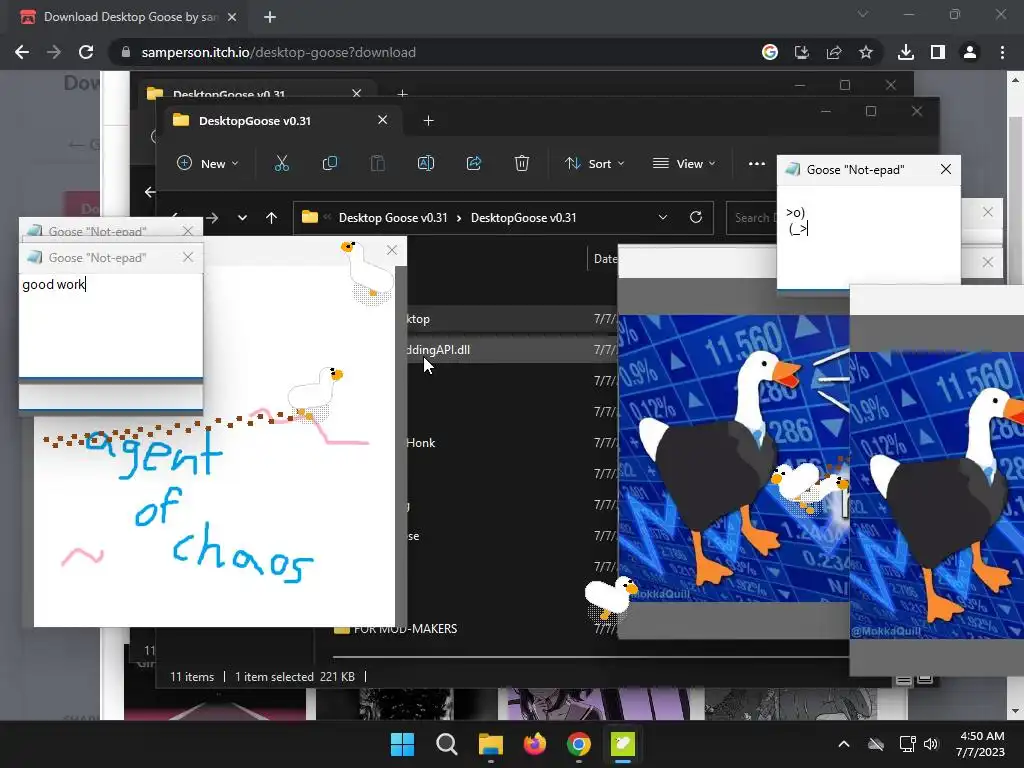
Task: Open the Chrome side panel icon
Action: (938, 52)
